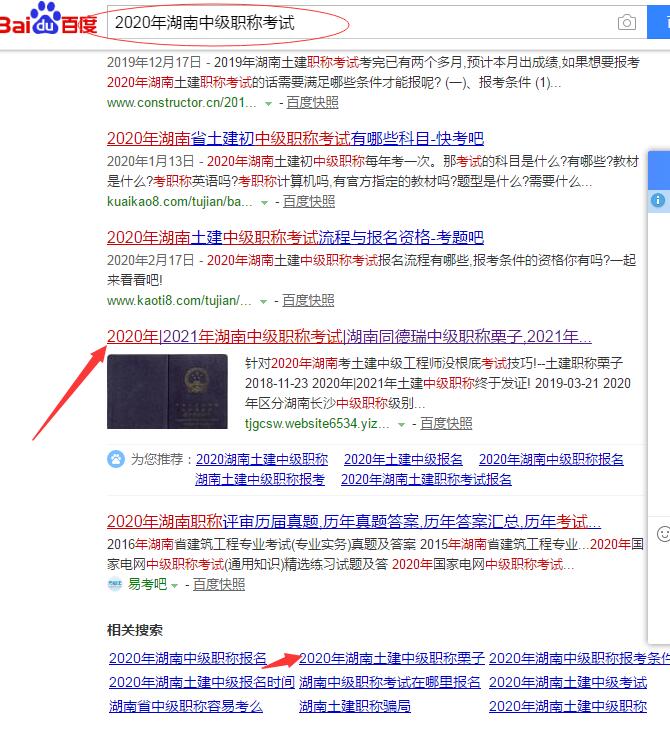This screenshot has height=732, width=670.
Task: Open result 2020年|2021年湖南中级职称考试|湖南同德瑞中级职称栗子
Action: (349, 336)
